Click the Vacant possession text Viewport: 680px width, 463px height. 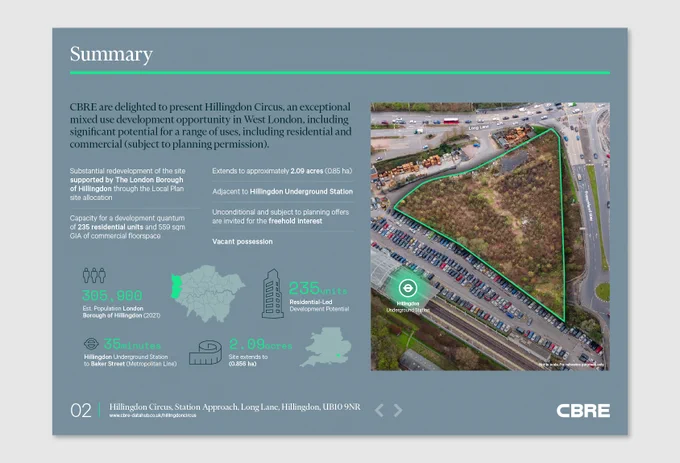(x=242, y=241)
